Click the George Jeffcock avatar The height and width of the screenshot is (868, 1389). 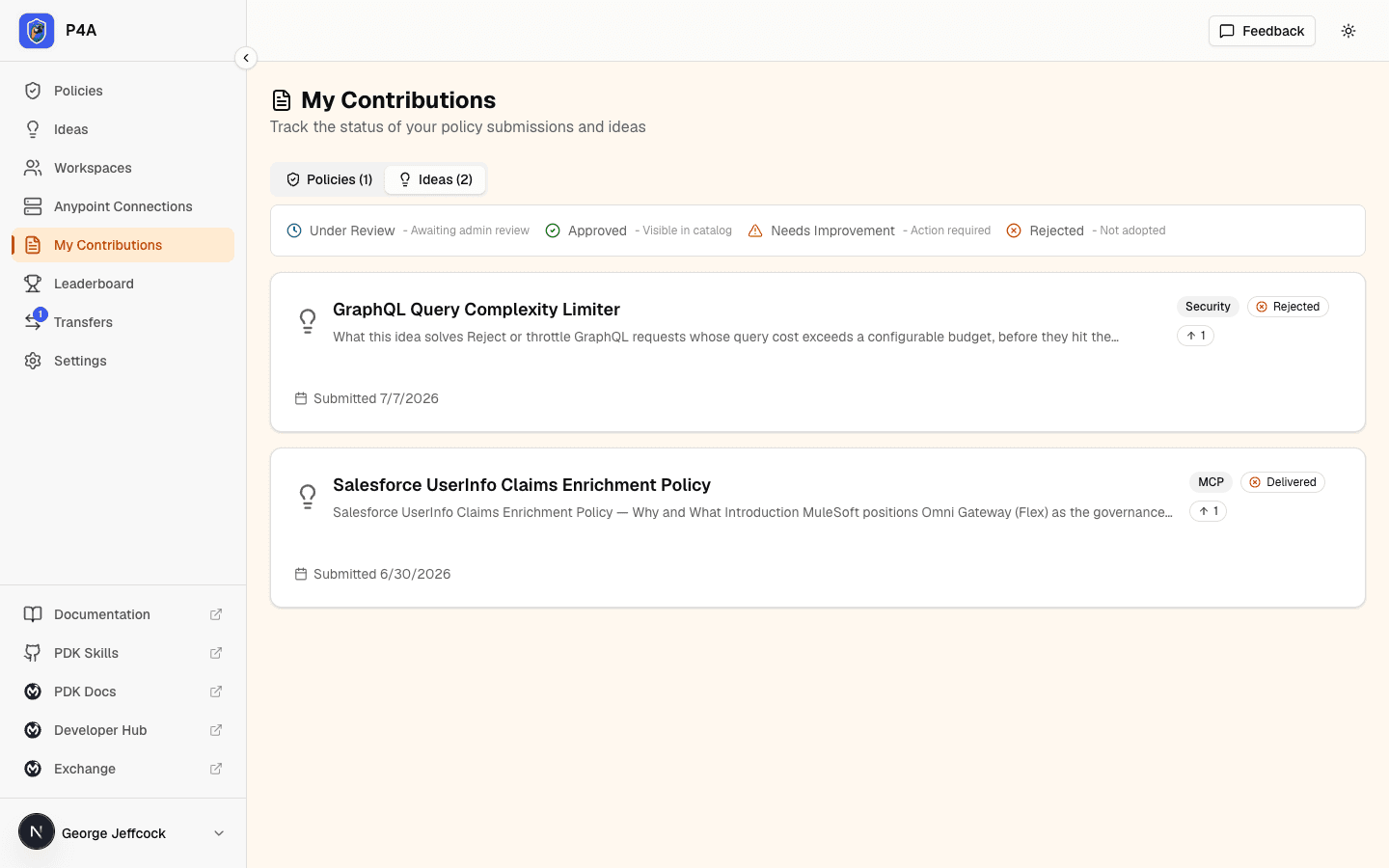37,831
